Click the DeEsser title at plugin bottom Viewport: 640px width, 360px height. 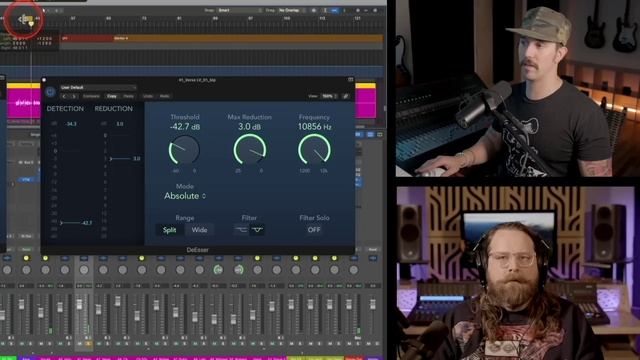(198, 250)
